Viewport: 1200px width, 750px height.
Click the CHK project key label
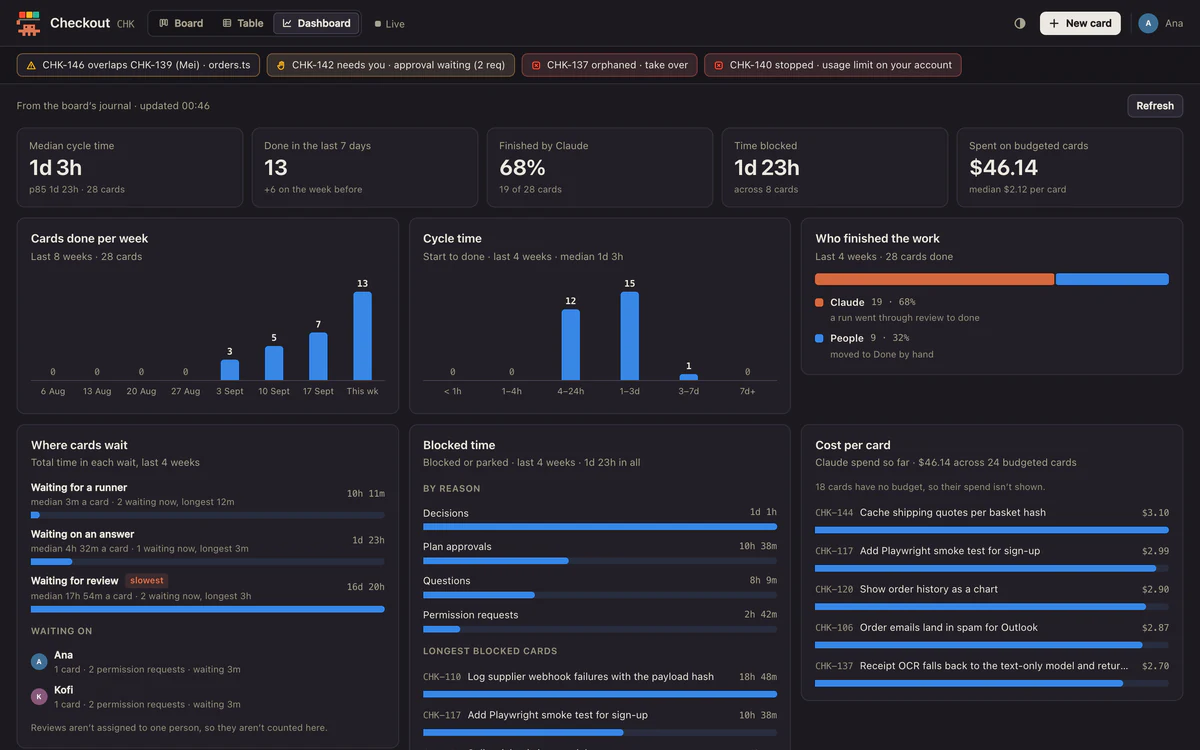(125, 24)
